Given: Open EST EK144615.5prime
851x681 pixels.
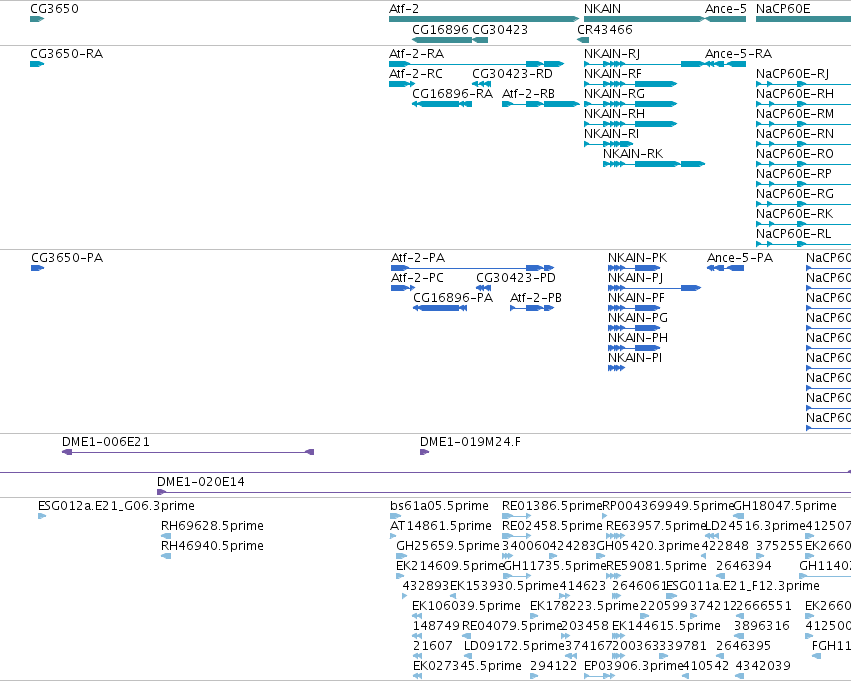Looking at the screenshot, I should pos(666,626).
